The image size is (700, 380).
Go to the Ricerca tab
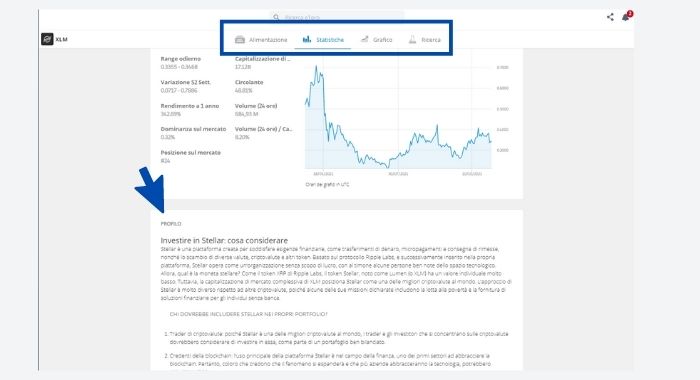pyautogui.click(x=425, y=40)
